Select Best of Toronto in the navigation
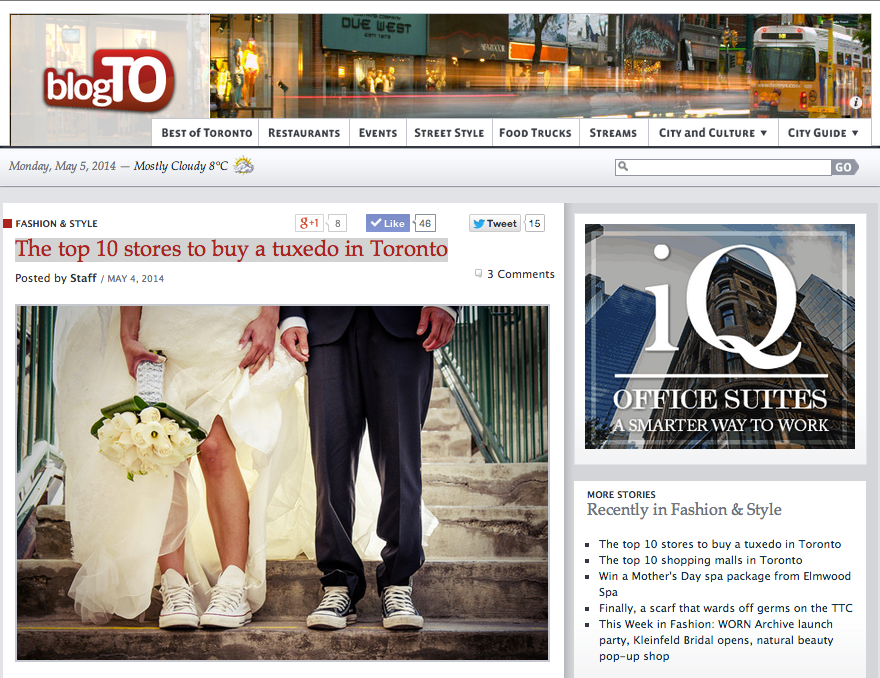Viewport: 880px width, 678px height. 205,131
